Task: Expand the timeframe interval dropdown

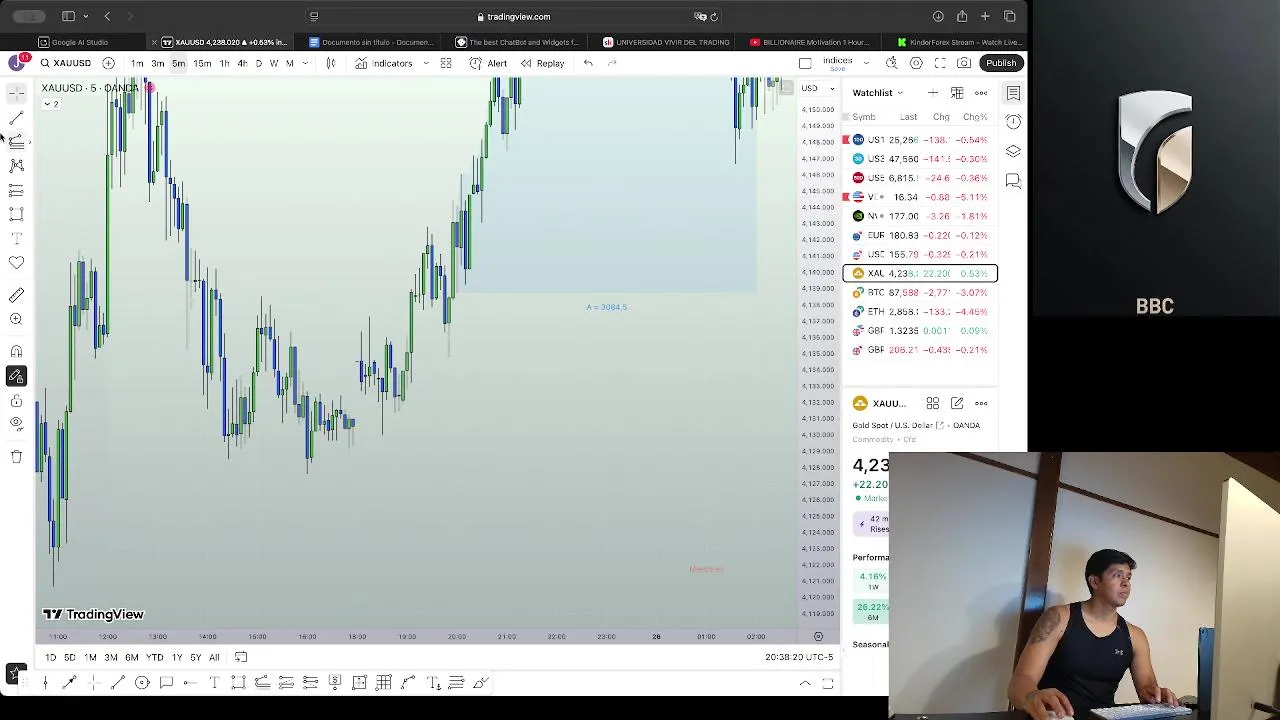Action: click(305, 63)
